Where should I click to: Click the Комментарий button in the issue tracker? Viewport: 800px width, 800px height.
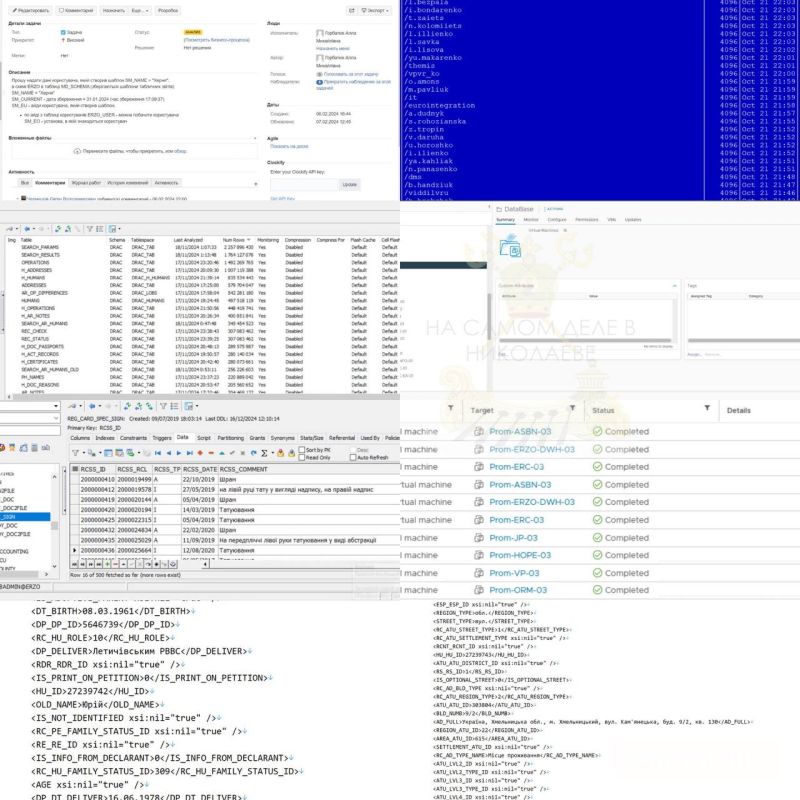coord(76,10)
